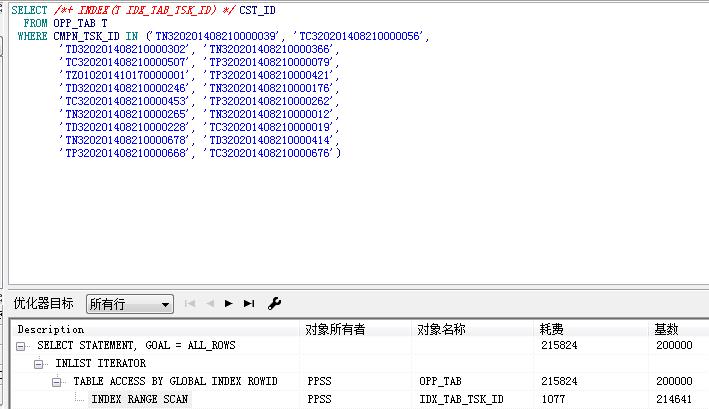Collapse TABLE ACCESS BY GLOBAL INDEX ROWID node
This screenshot has height=409, width=709.
(x=57, y=382)
